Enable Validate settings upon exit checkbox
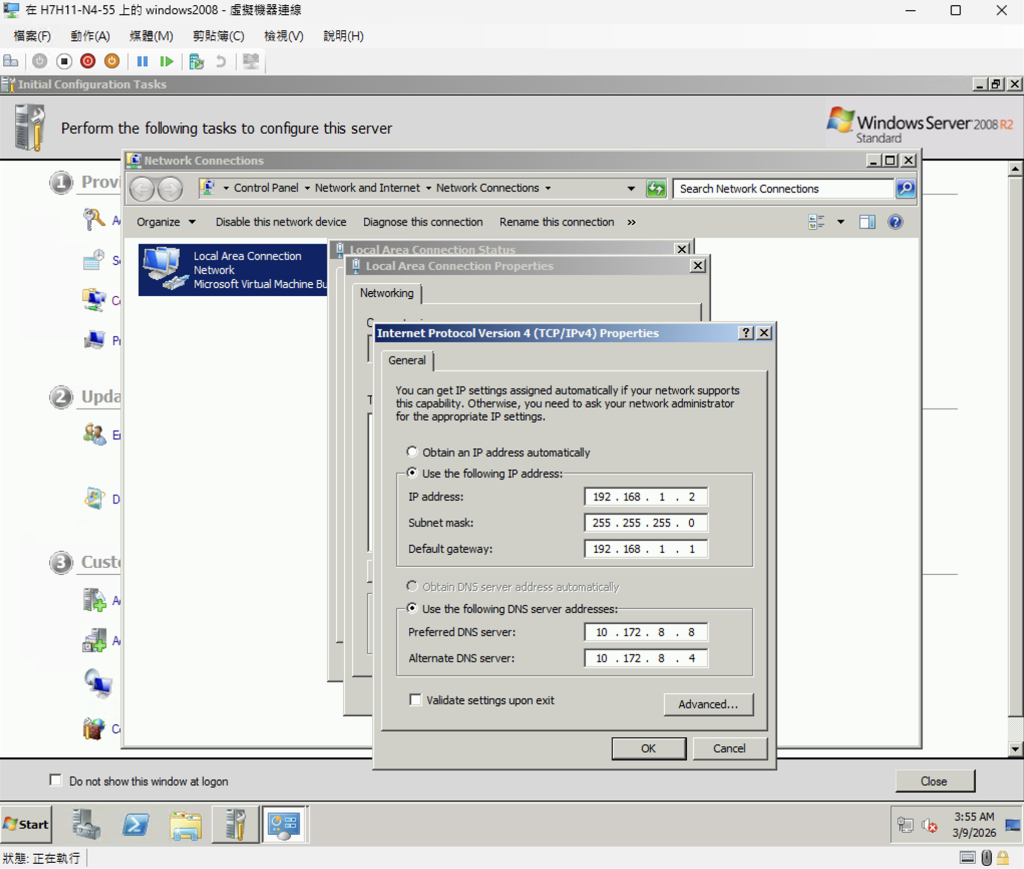 [416, 700]
